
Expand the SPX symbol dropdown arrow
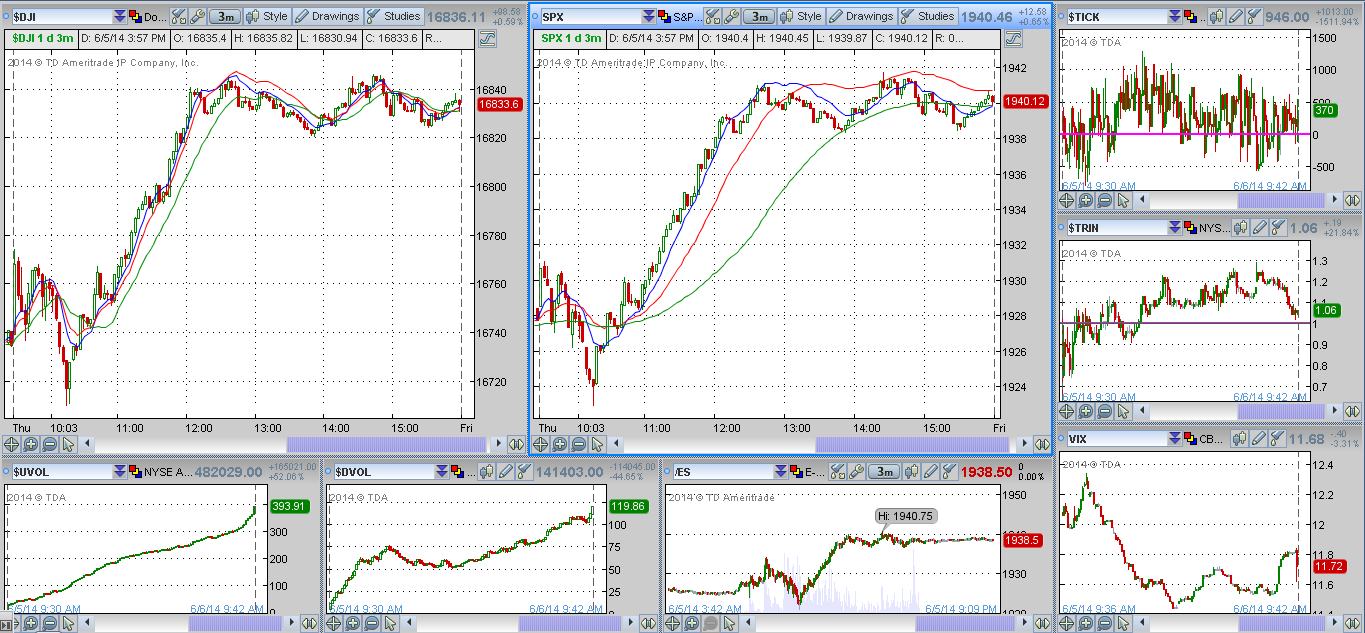[x=648, y=17]
